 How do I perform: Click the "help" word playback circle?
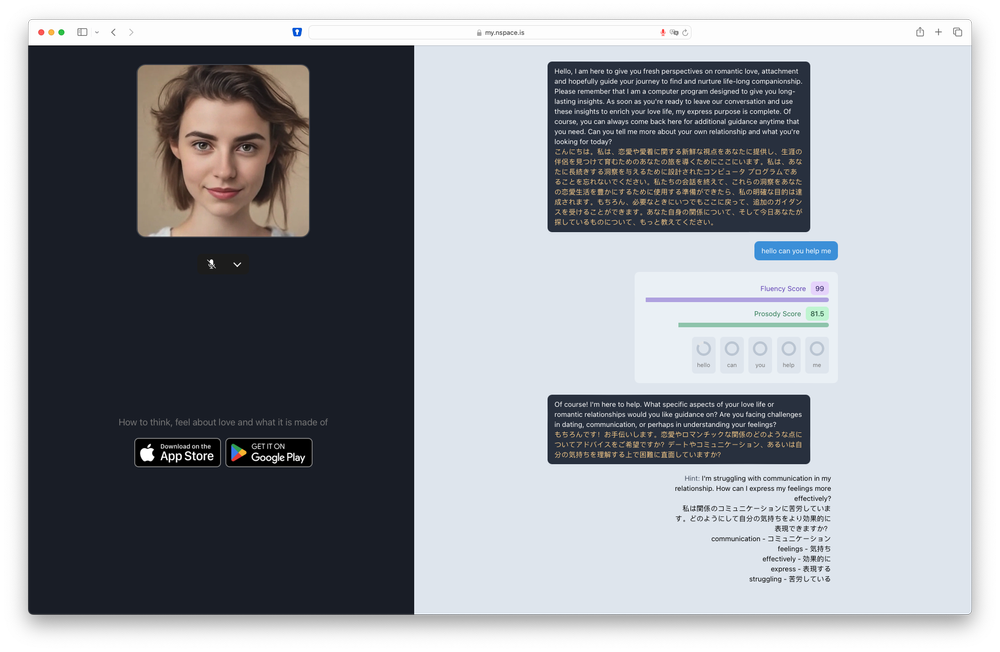click(x=788, y=351)
